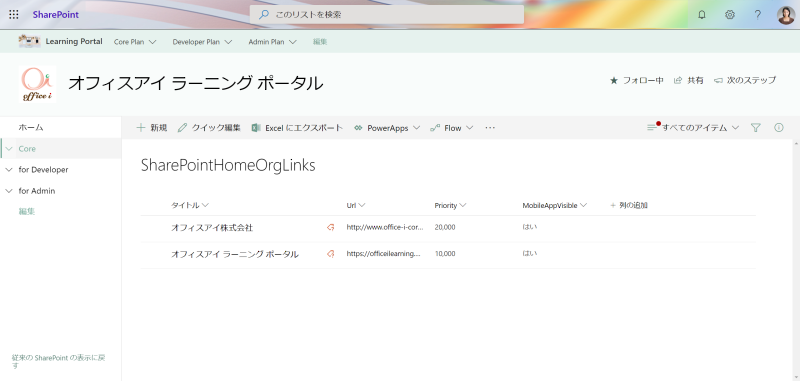Click 編集 in the top navigation

click(x=320, y=42)
